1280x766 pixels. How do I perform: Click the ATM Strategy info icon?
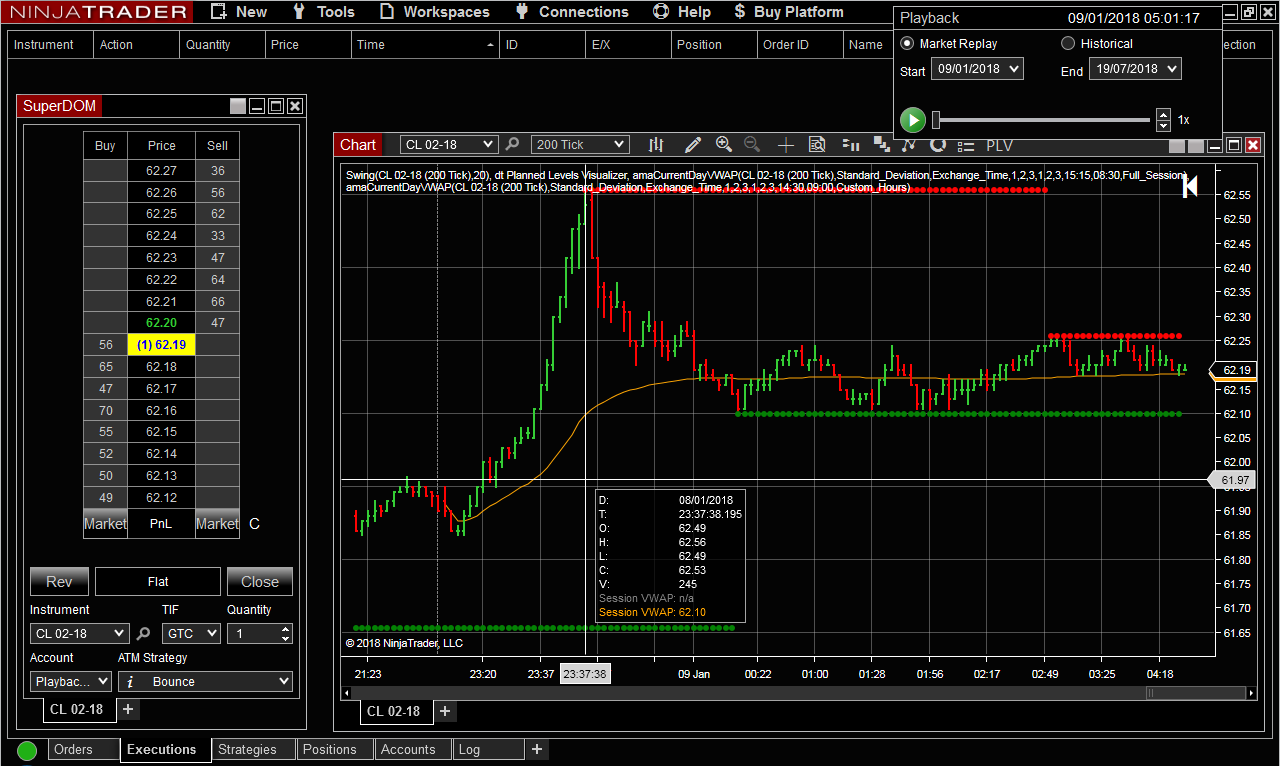click(131, 682)
